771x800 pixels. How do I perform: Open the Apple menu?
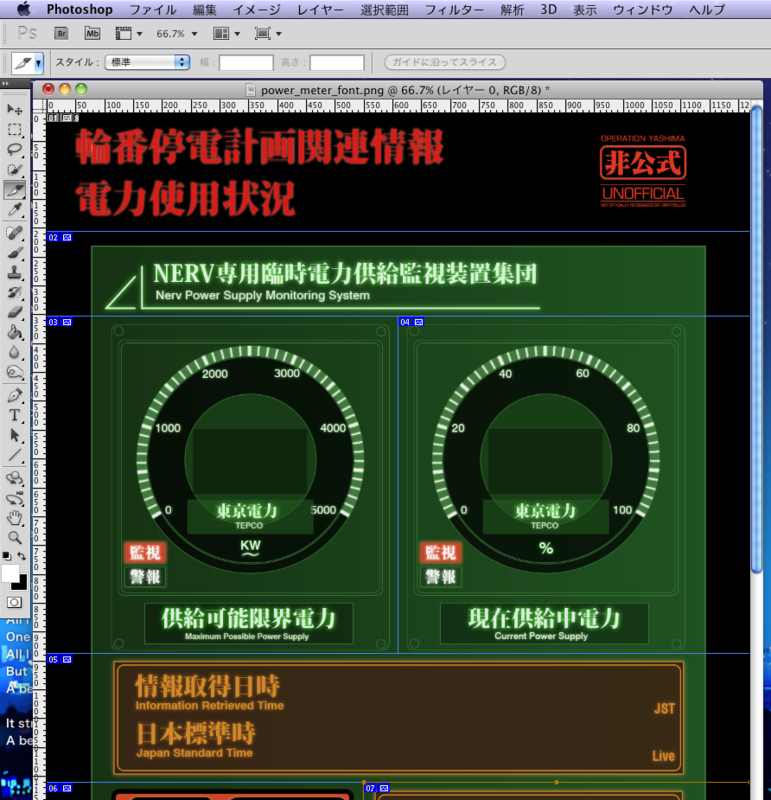pyautogui.click(x=23, y=9)
